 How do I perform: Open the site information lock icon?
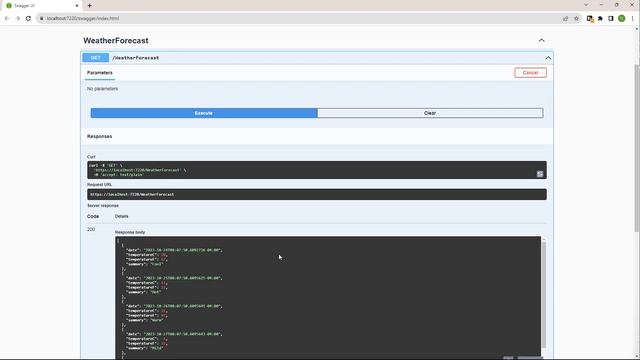[x=41, y=18]
